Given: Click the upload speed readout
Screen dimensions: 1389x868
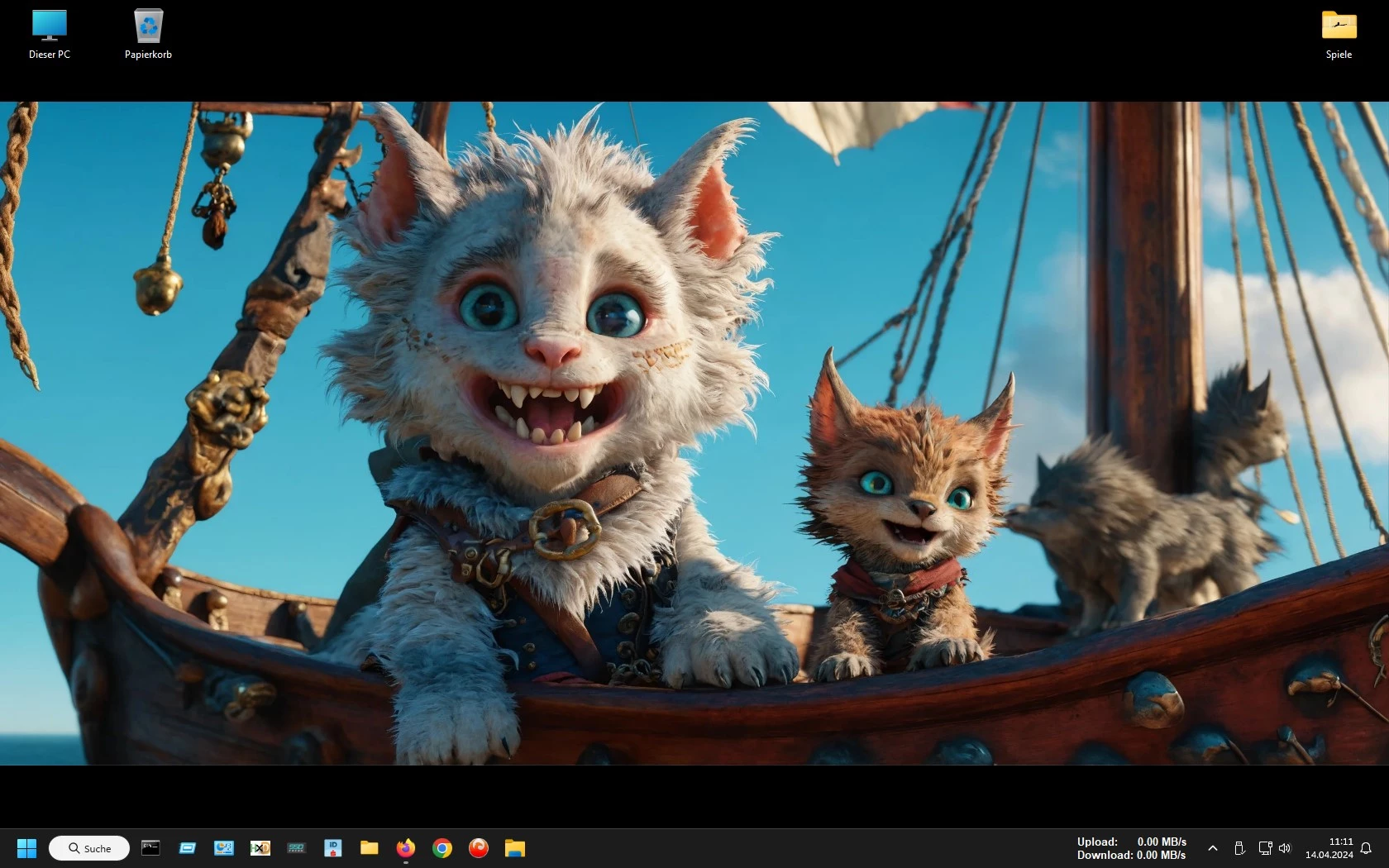Looking at the screenshot, I should click(x=1131, y=842).
